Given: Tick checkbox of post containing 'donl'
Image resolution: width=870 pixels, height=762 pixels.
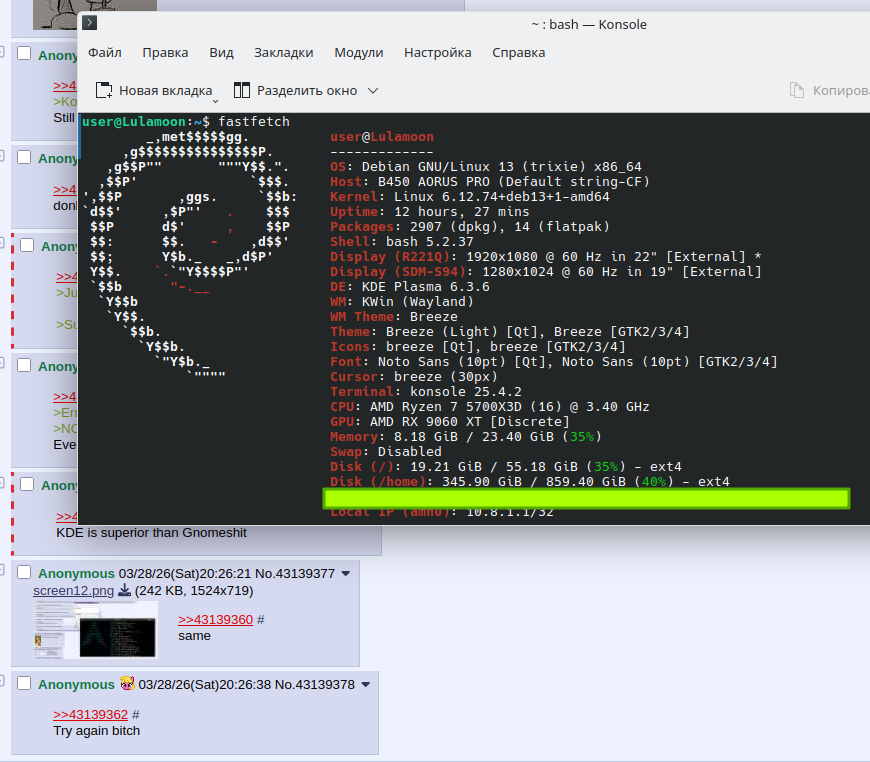Looking at the screenshot, I should pyautogui.click(x=24, y=157).
